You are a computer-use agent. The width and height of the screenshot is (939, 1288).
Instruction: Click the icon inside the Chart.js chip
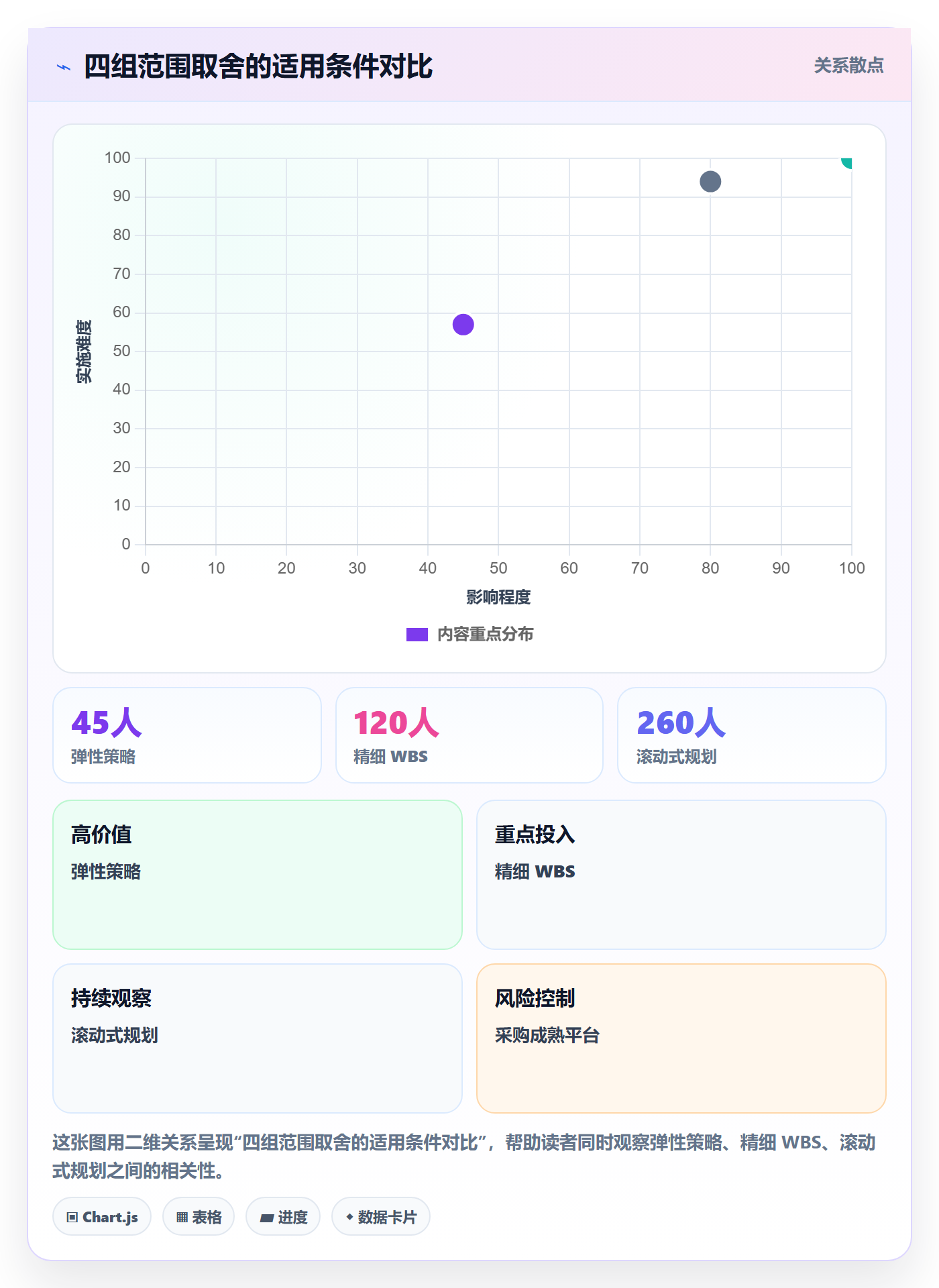coord(72,1218)
